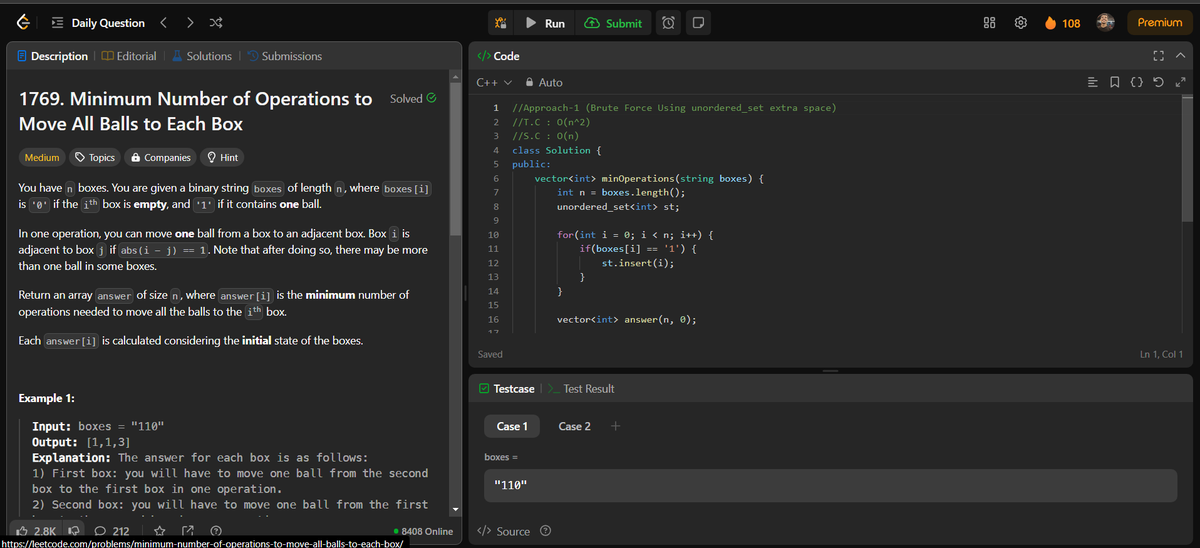Image resolution: width=1200 pixels, height=548 pixels.
Task: Share the problem link icon
Action: click(189, 531)
